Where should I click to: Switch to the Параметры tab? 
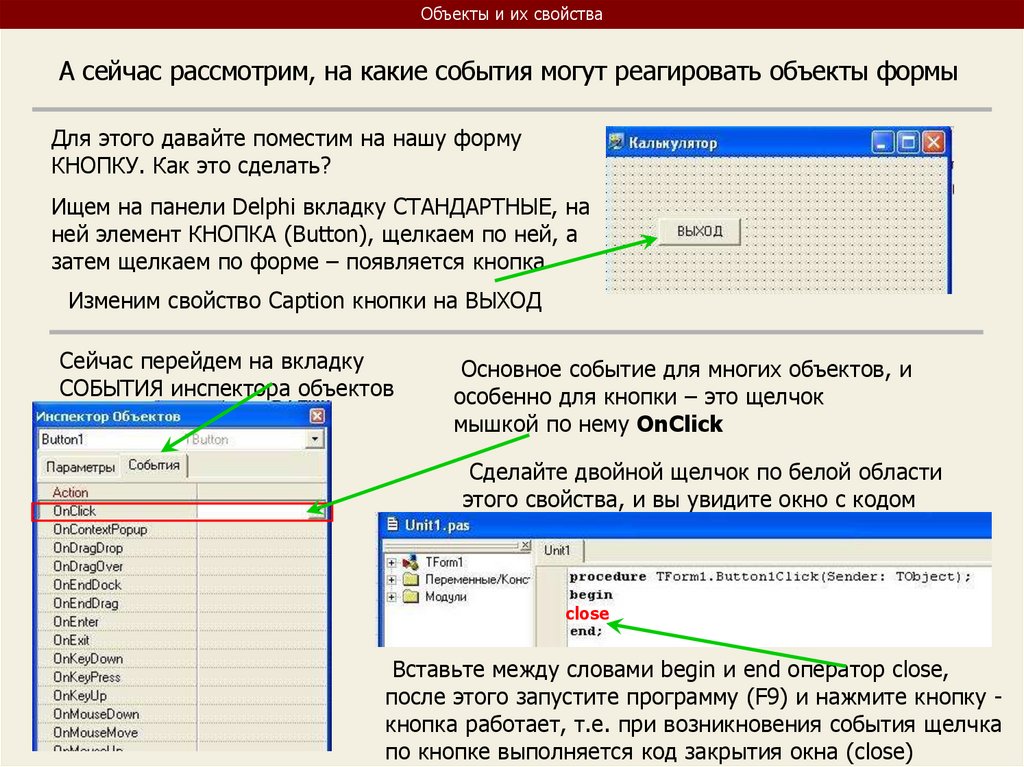point(80,467)
